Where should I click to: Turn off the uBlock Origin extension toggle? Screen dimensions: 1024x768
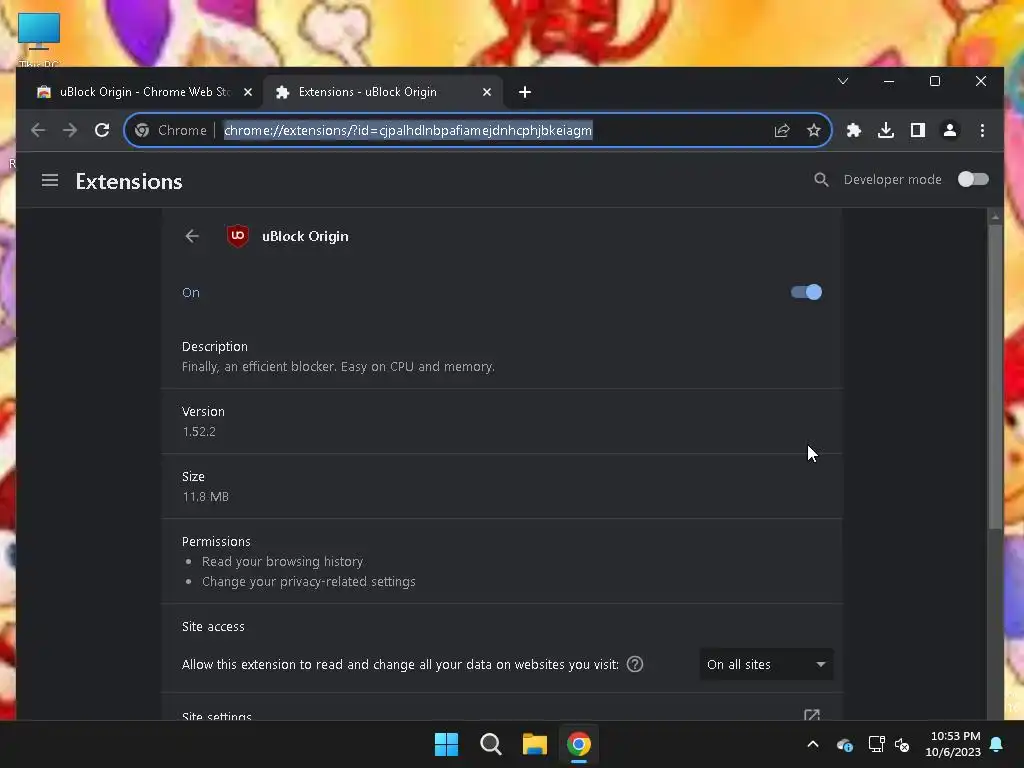tap(806, 292)
